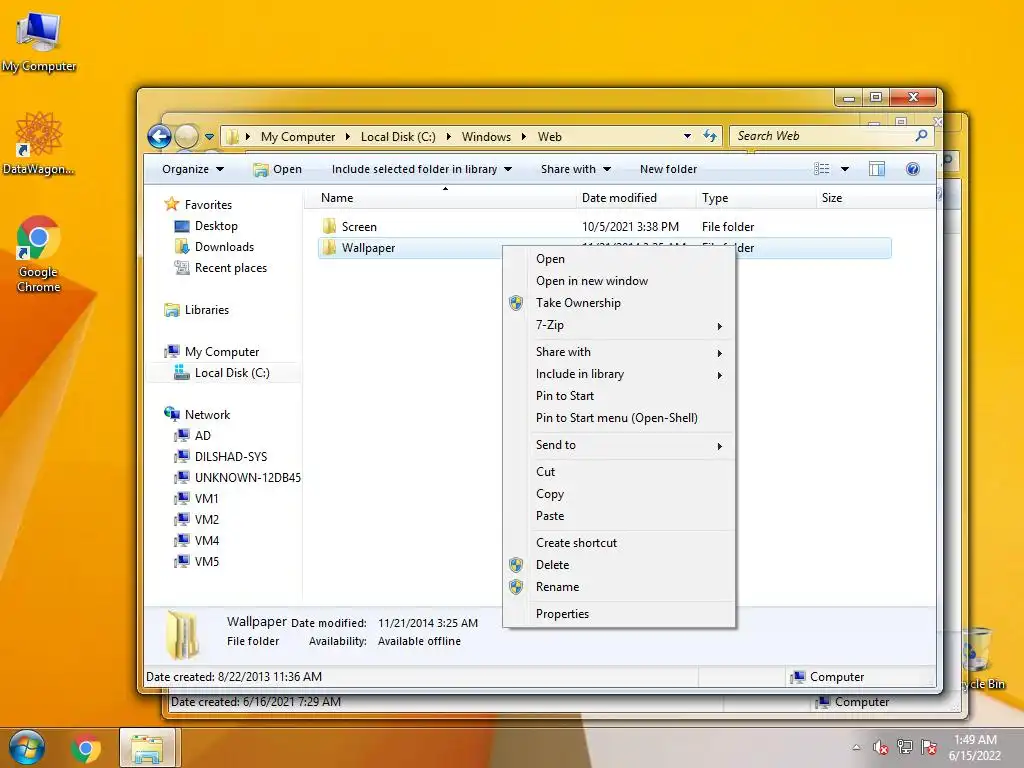Click File Explorer taskbar button

tap(147, 748)
